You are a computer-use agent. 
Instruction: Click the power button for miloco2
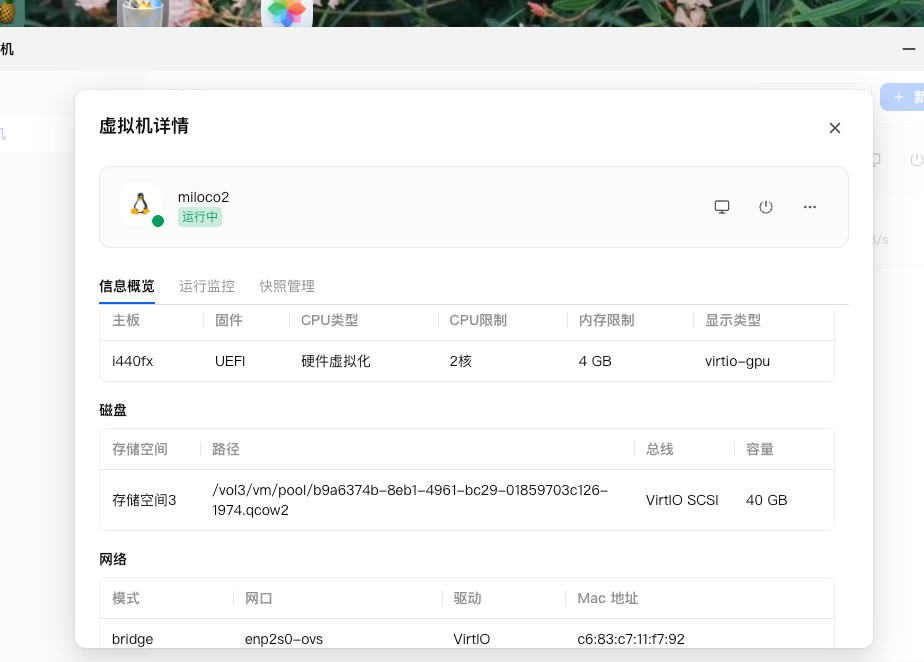click(x=765, y=207)
